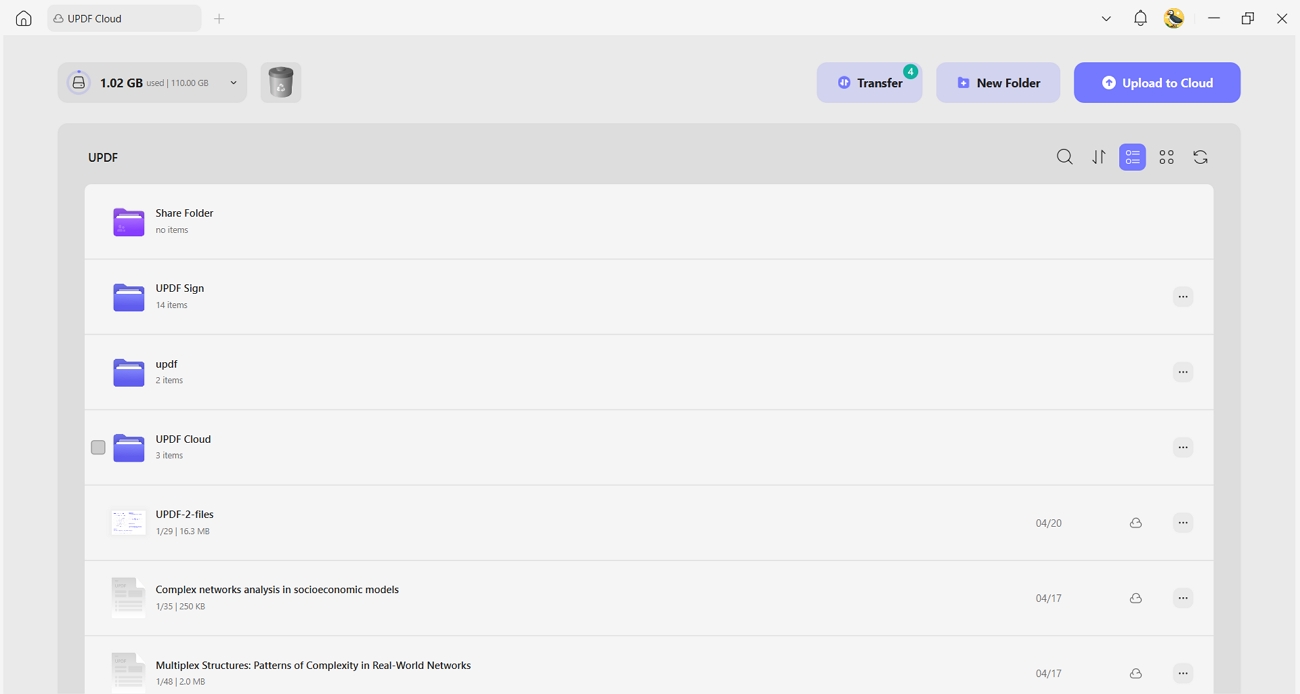The width and height of the screenshot is (1300, 694).
Task: Open the Transfer list button
Action: tap(869, 83)
